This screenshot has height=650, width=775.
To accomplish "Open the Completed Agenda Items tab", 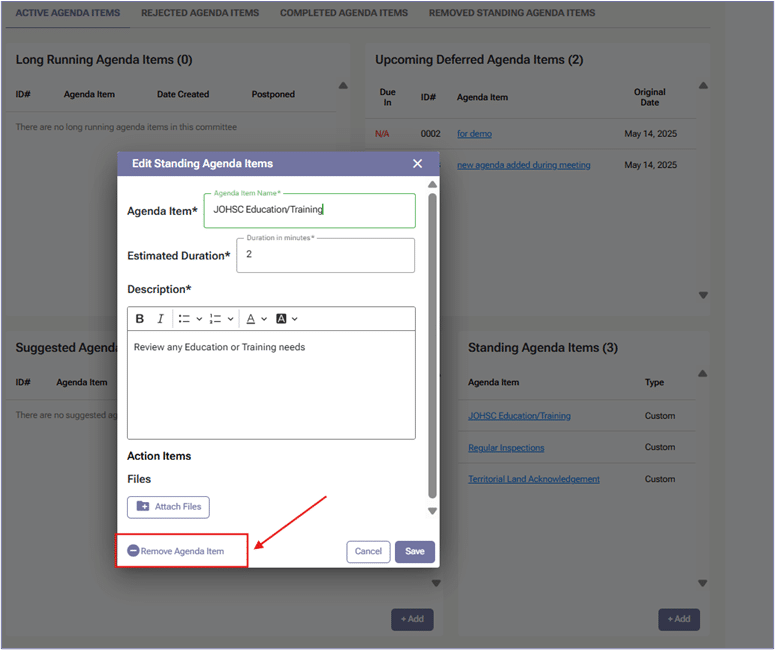I will (x=343, y=13).
